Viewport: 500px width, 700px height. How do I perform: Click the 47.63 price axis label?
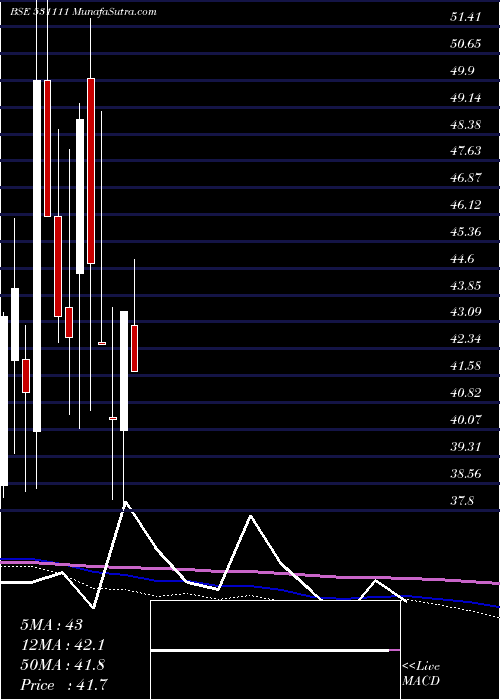pyautogui.click(x=466, y=151)
